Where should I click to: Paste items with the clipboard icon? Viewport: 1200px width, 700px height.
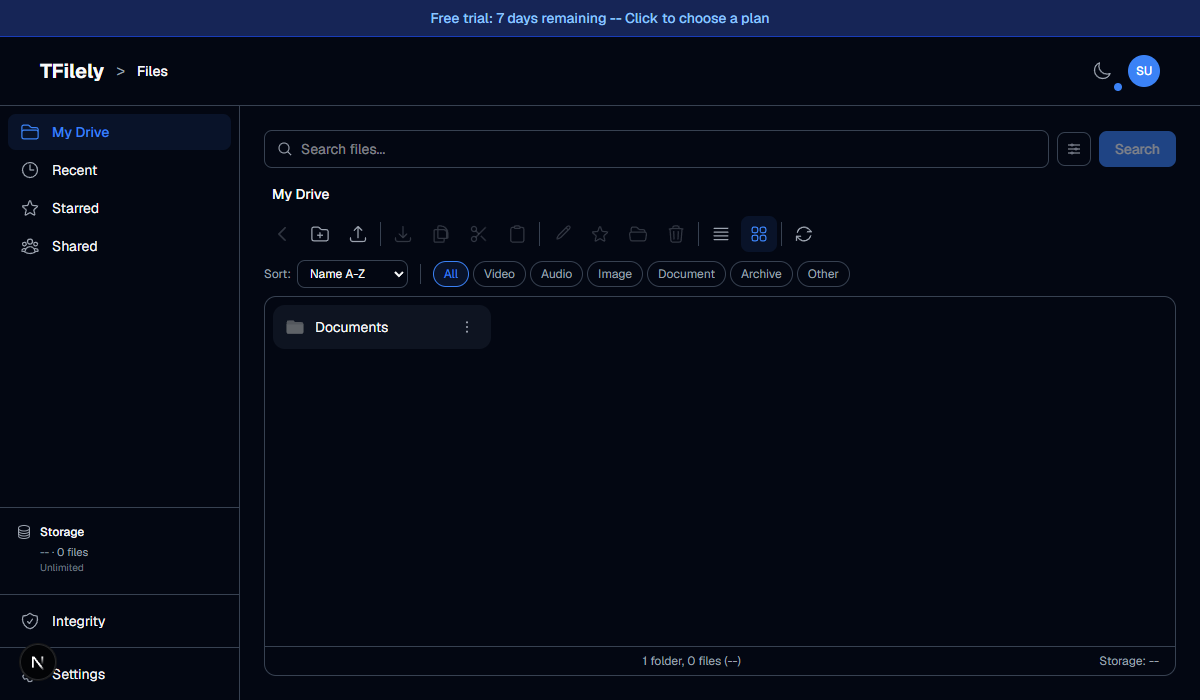coord(517,234)
